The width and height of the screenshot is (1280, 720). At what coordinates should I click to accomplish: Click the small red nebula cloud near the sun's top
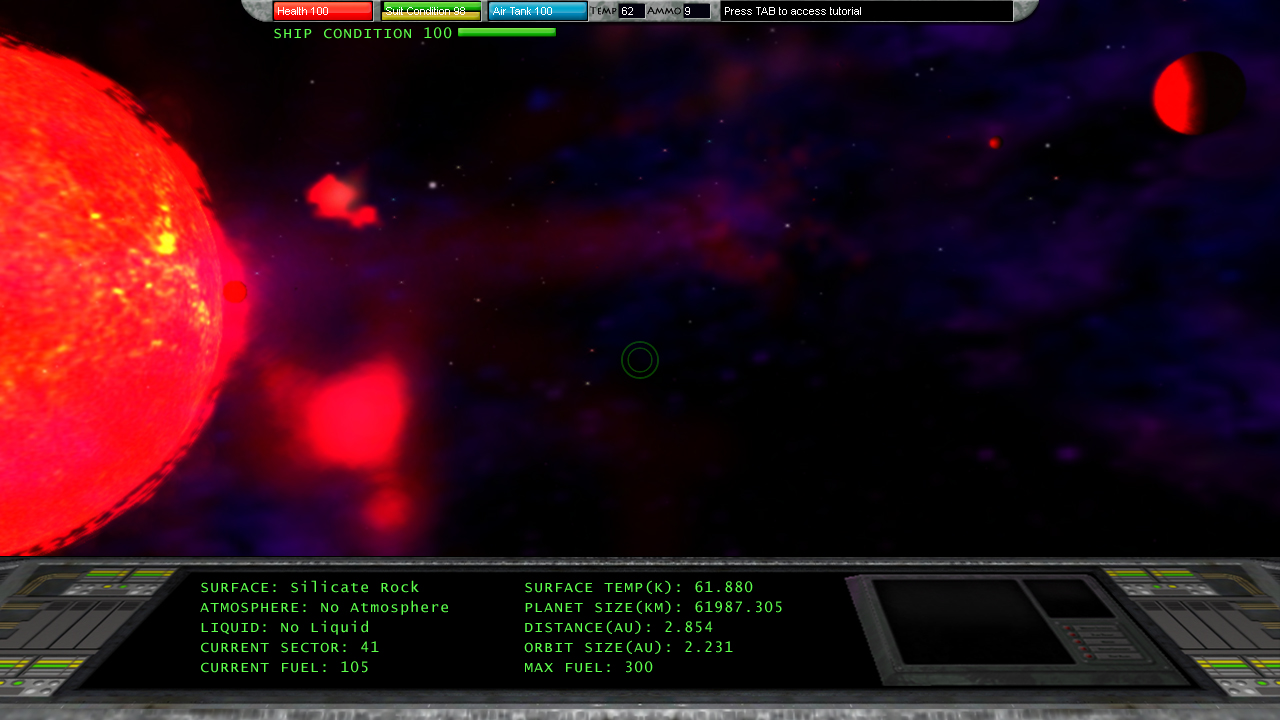[340, 198]
